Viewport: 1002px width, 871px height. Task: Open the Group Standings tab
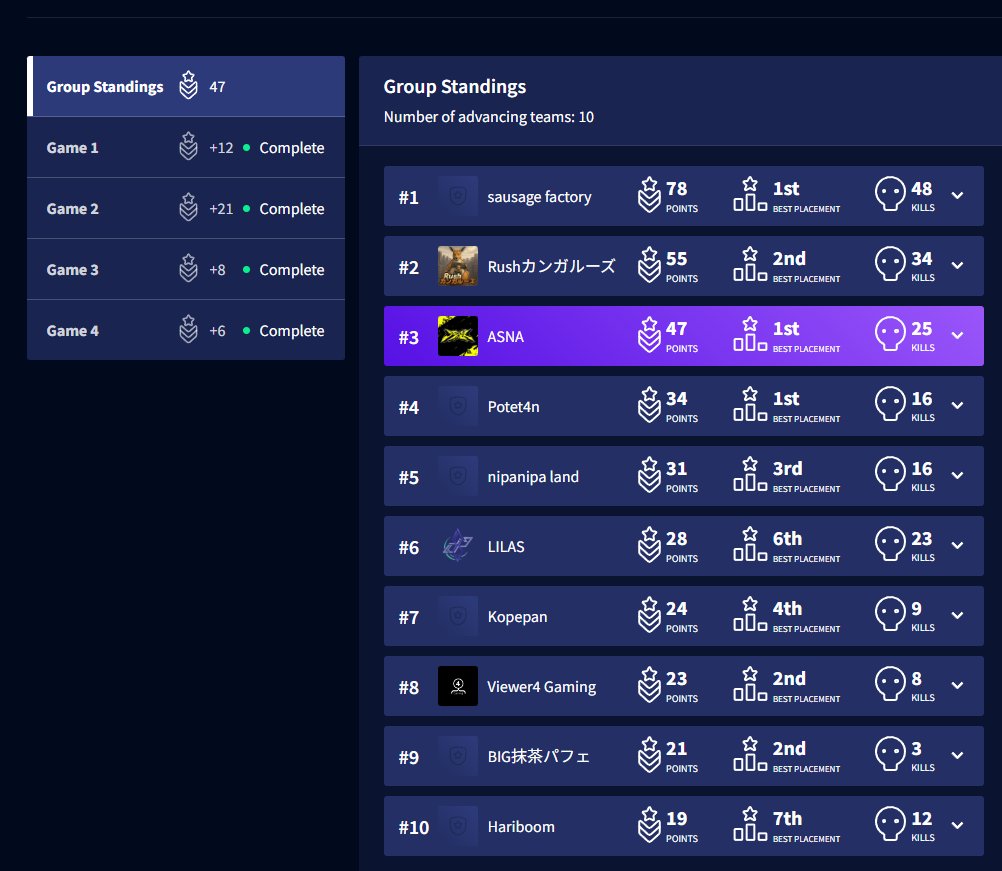(186, 86)
